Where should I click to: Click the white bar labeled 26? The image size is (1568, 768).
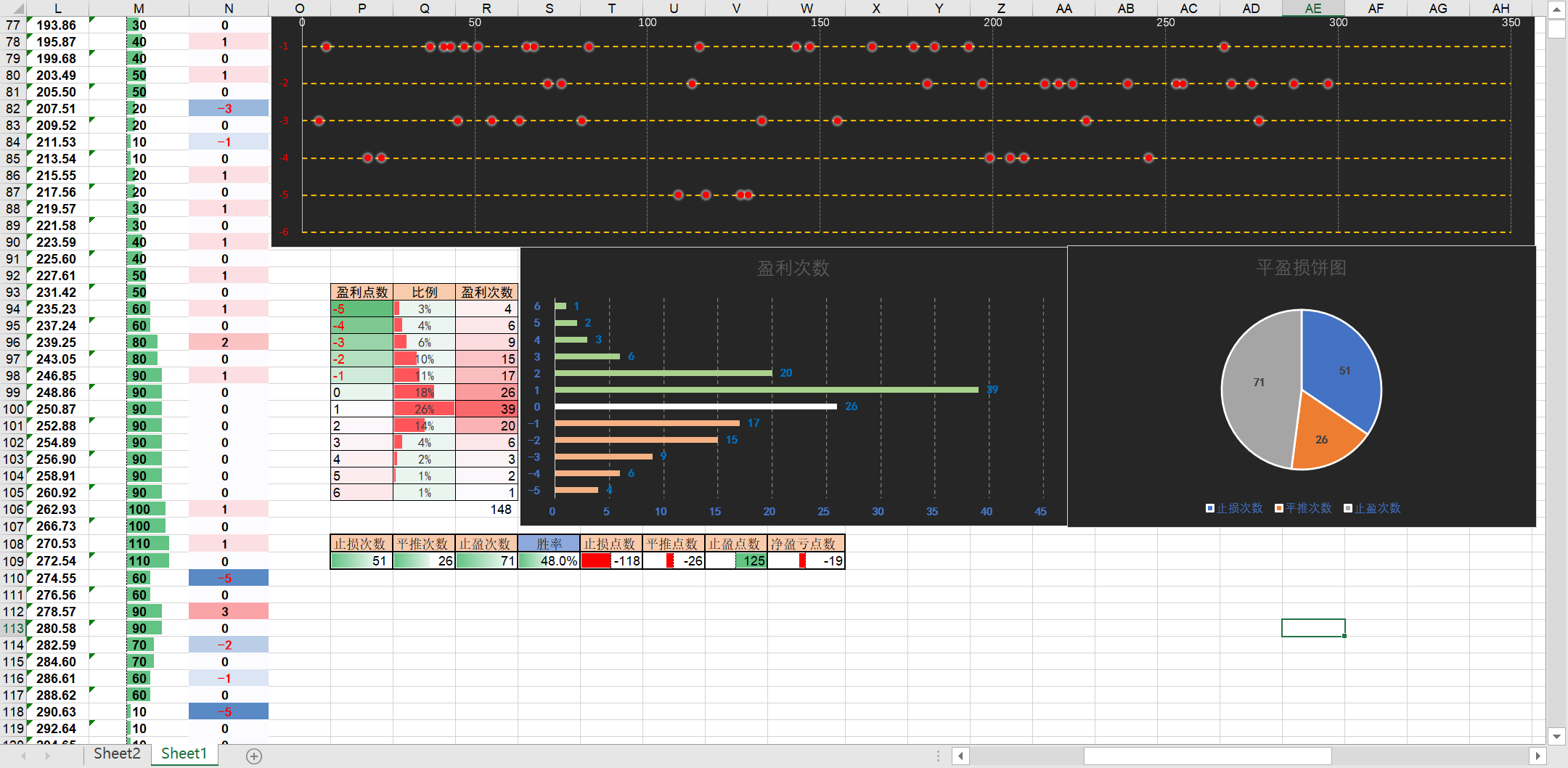(x=695, y=407)
